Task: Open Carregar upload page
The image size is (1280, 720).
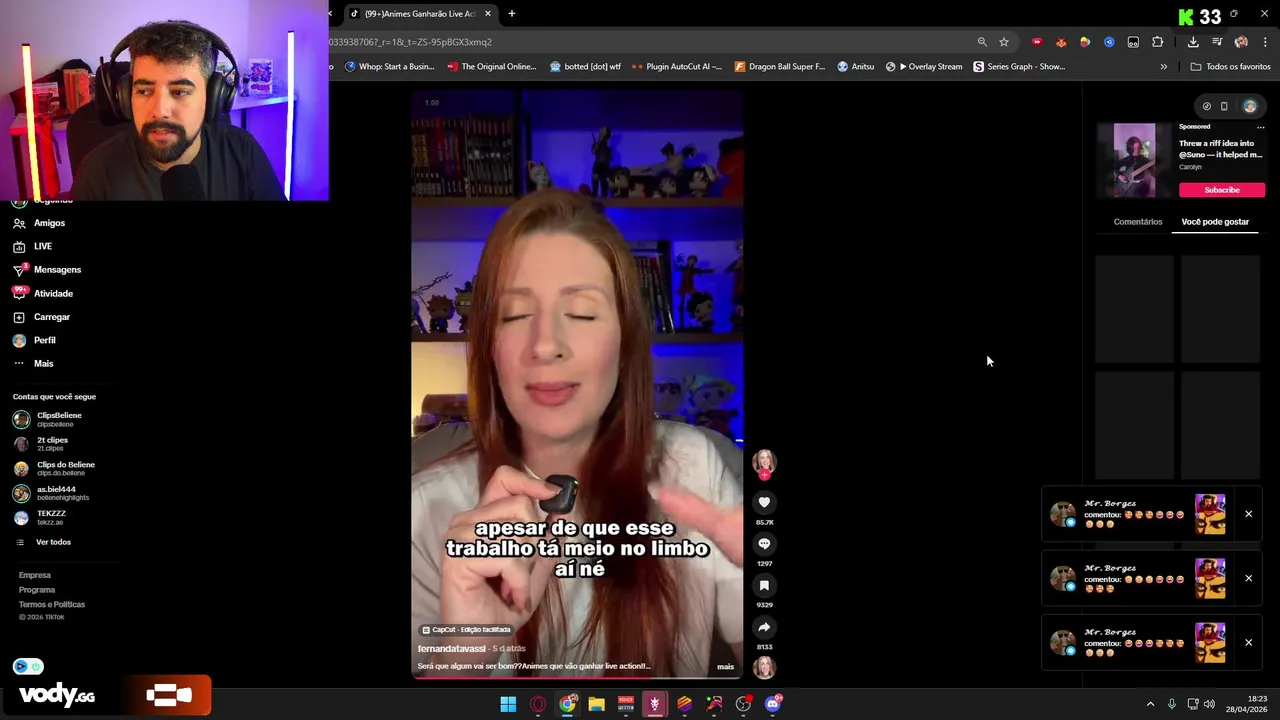Action: (41, 317)
